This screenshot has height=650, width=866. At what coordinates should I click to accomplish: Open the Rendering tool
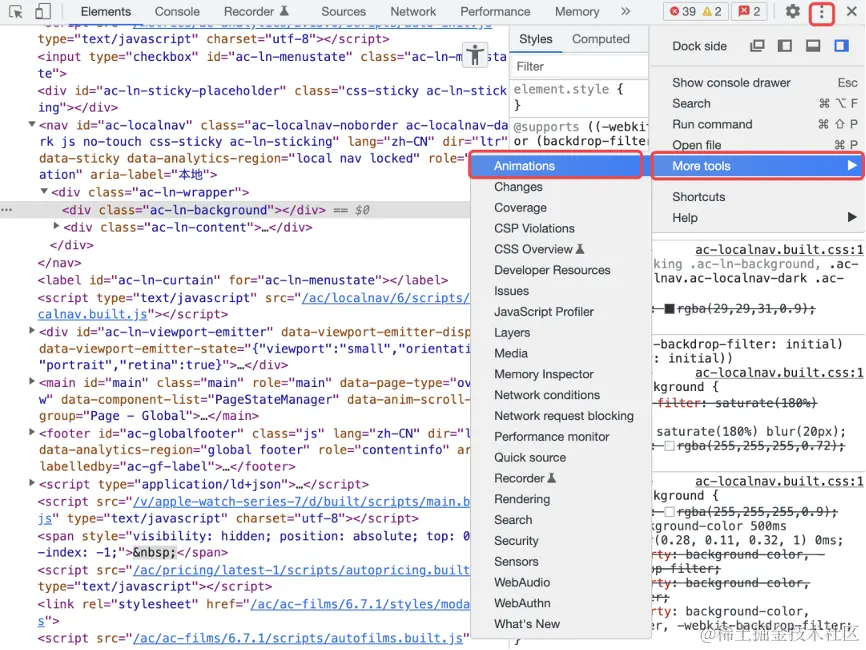coord(561,499)
